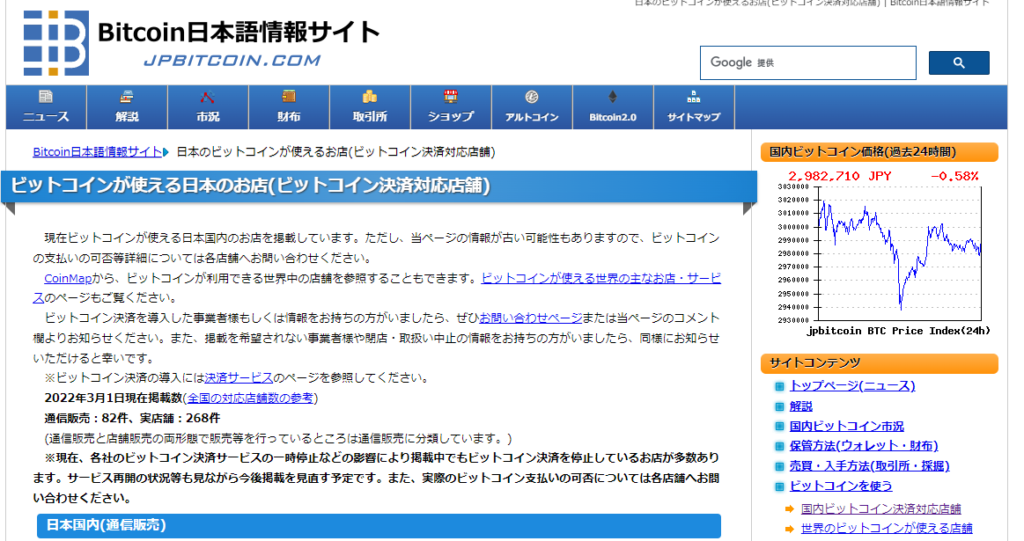
Task: Open sidebar link 国内ビットコイン市況
Action: [x=846, y=426]
